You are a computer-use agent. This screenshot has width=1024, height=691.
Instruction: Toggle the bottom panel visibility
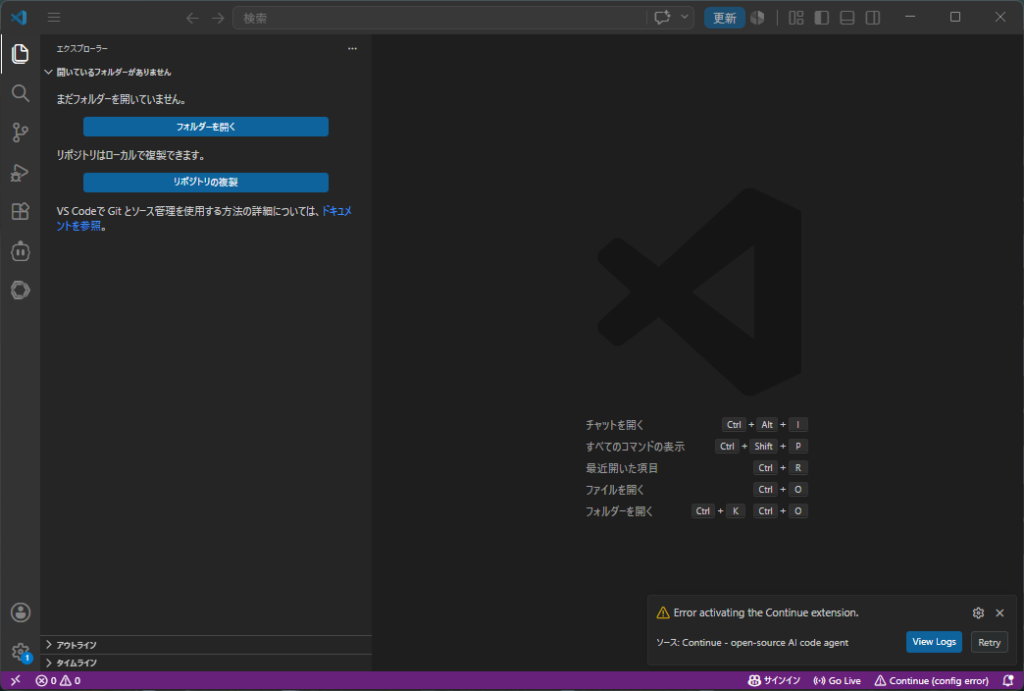point(847,18)
